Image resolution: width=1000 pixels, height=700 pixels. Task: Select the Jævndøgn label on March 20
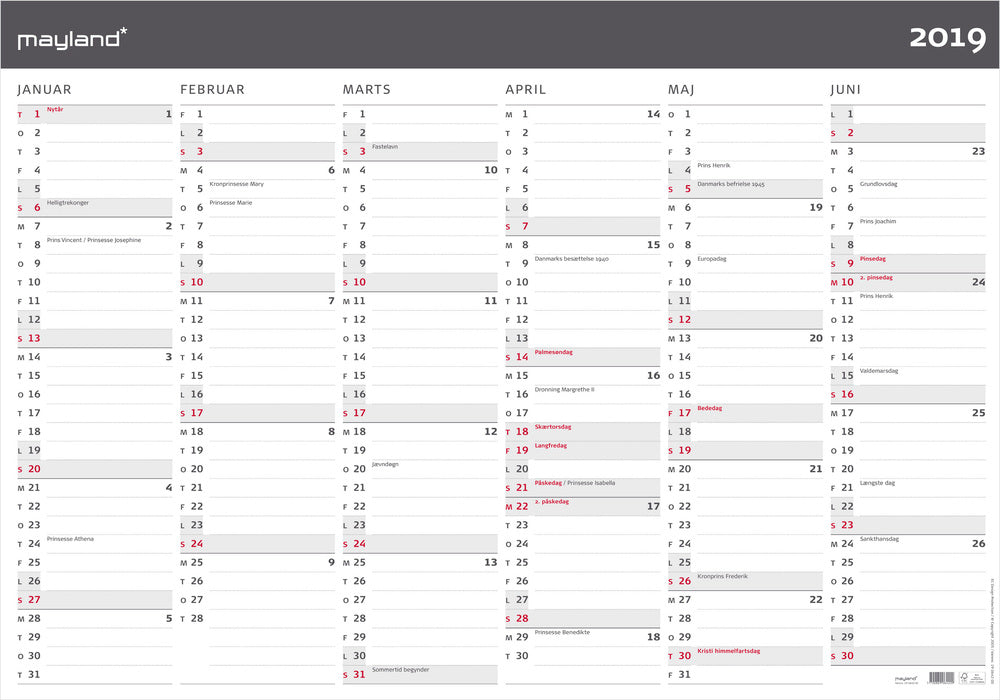385,464
